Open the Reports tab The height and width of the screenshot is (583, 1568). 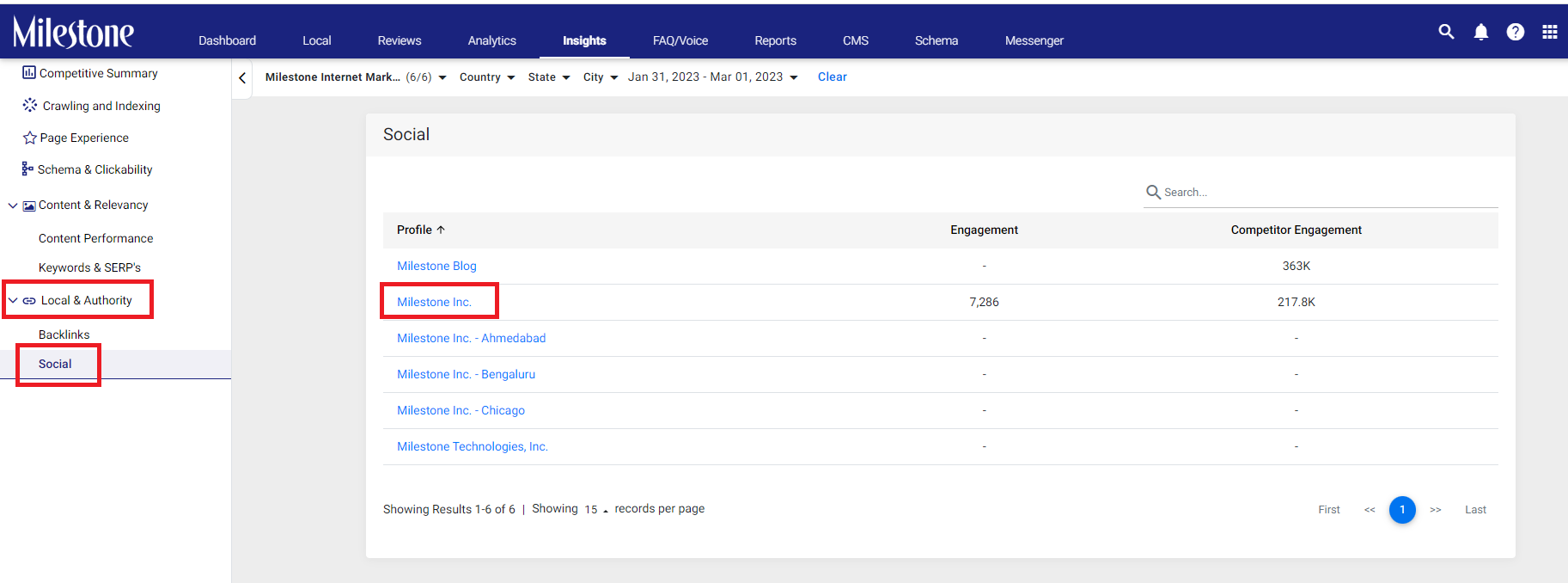click(776, 40)
